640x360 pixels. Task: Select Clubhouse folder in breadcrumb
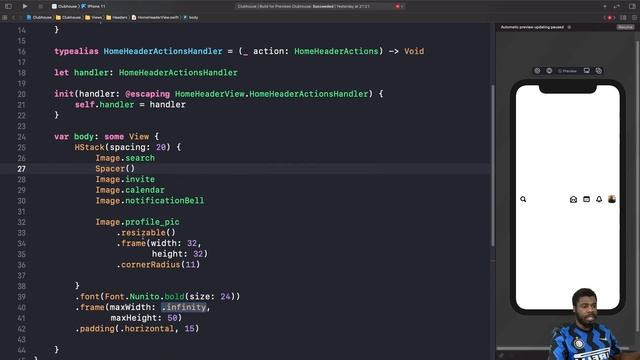click(x=68, y=18)
